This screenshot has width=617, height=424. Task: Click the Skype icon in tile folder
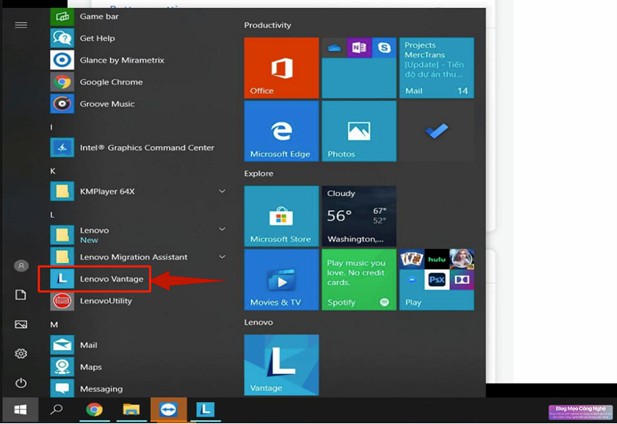coord(384,48)
